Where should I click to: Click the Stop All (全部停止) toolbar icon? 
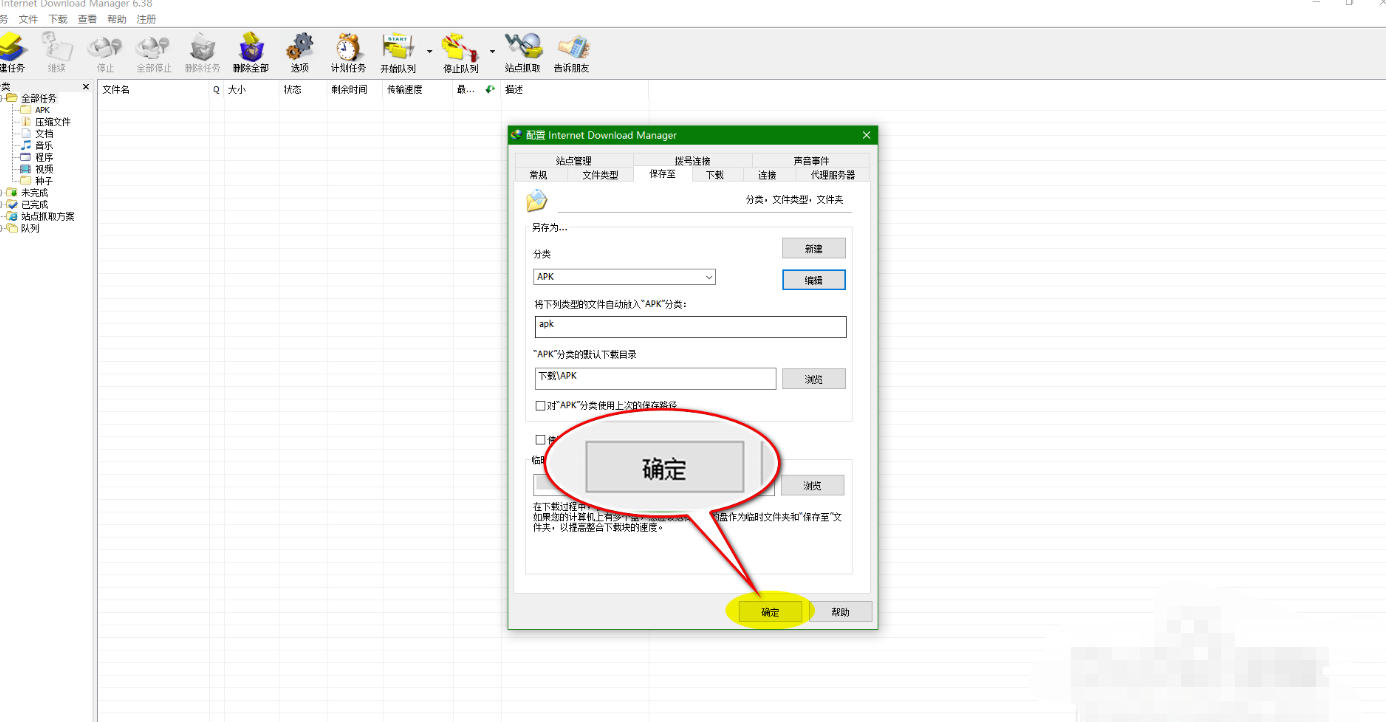[154, 52]
